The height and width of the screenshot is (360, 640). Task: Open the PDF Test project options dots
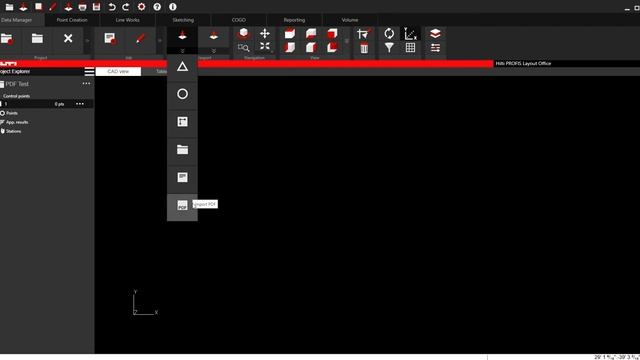click(86, 84)
